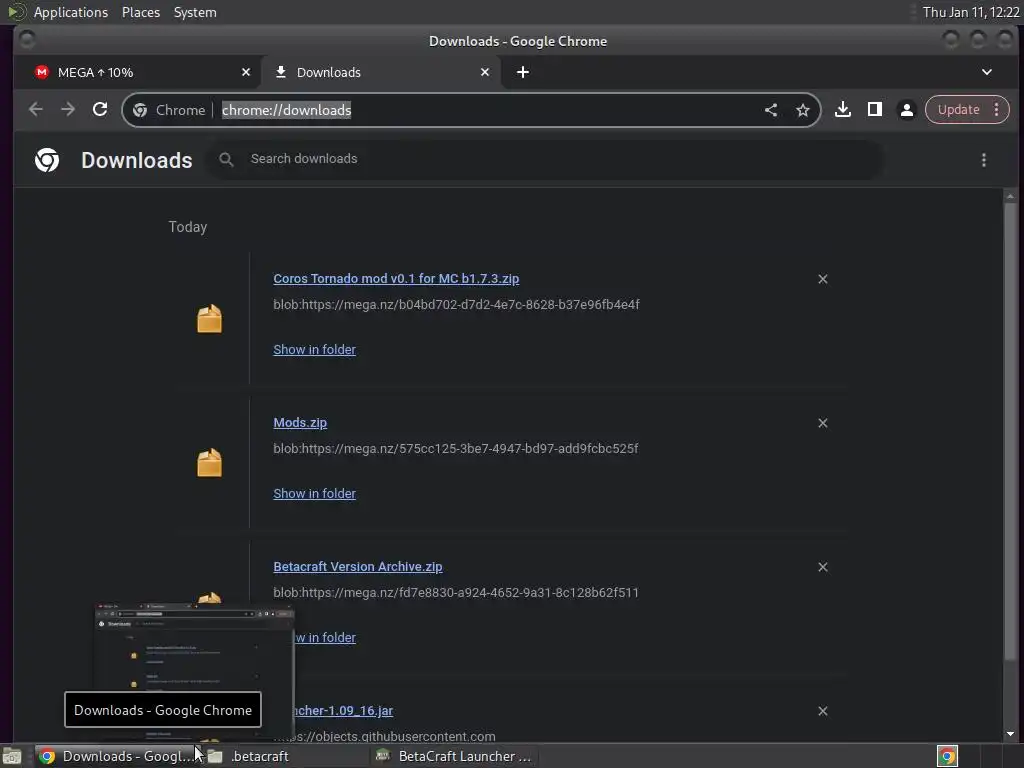This screenshot has height=768, width=1024.
Task: Show Betacraft Version Archive.zip in folder
Action: tap(325, 637)
